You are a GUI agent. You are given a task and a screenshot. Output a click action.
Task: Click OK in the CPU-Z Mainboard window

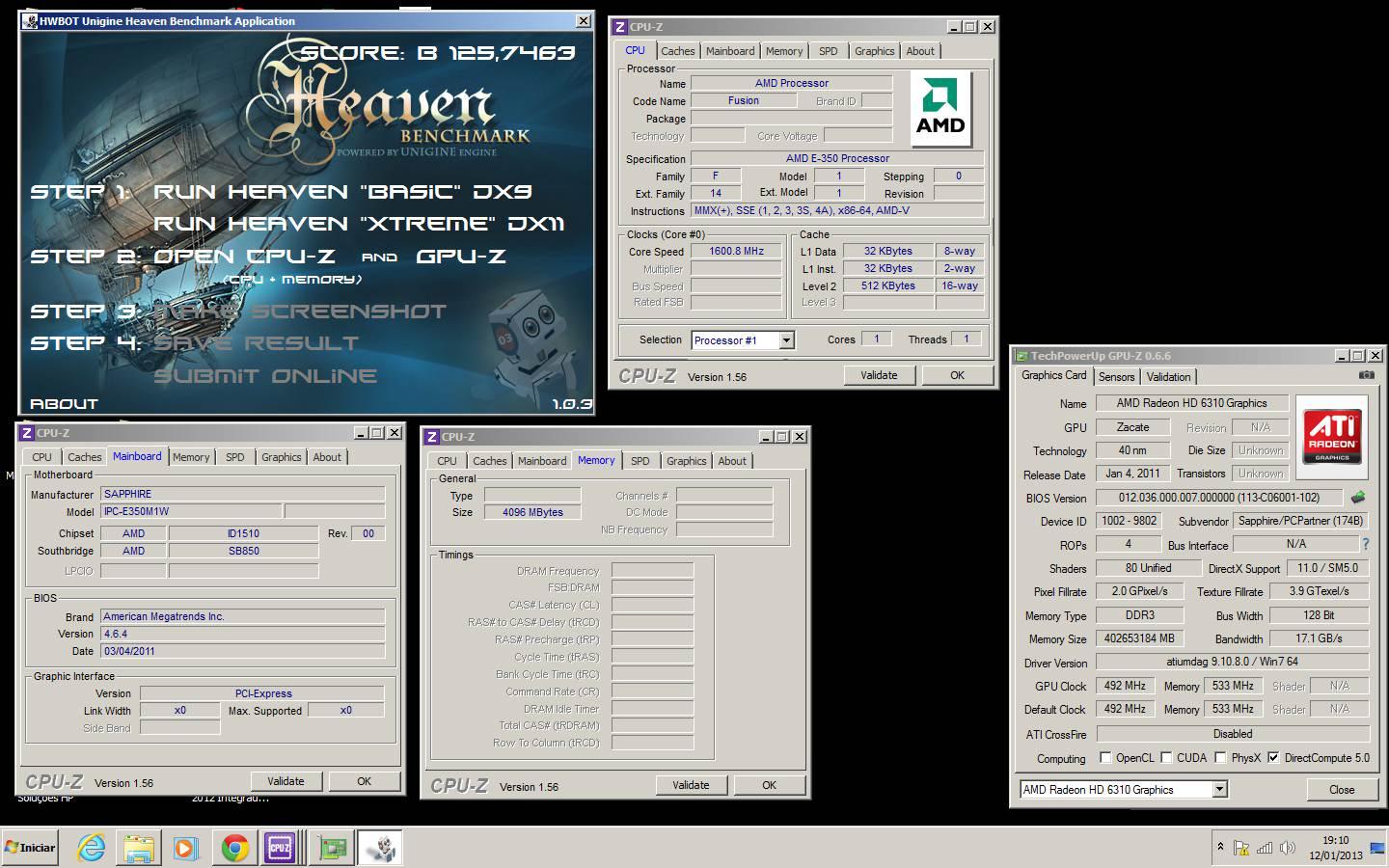tap(364, 782)
